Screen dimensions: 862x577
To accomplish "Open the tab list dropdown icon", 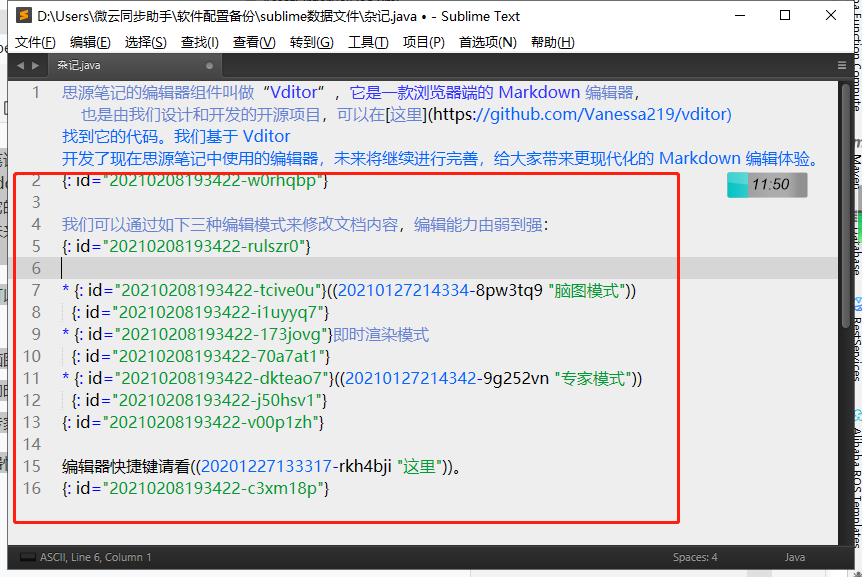I will 842,65.
